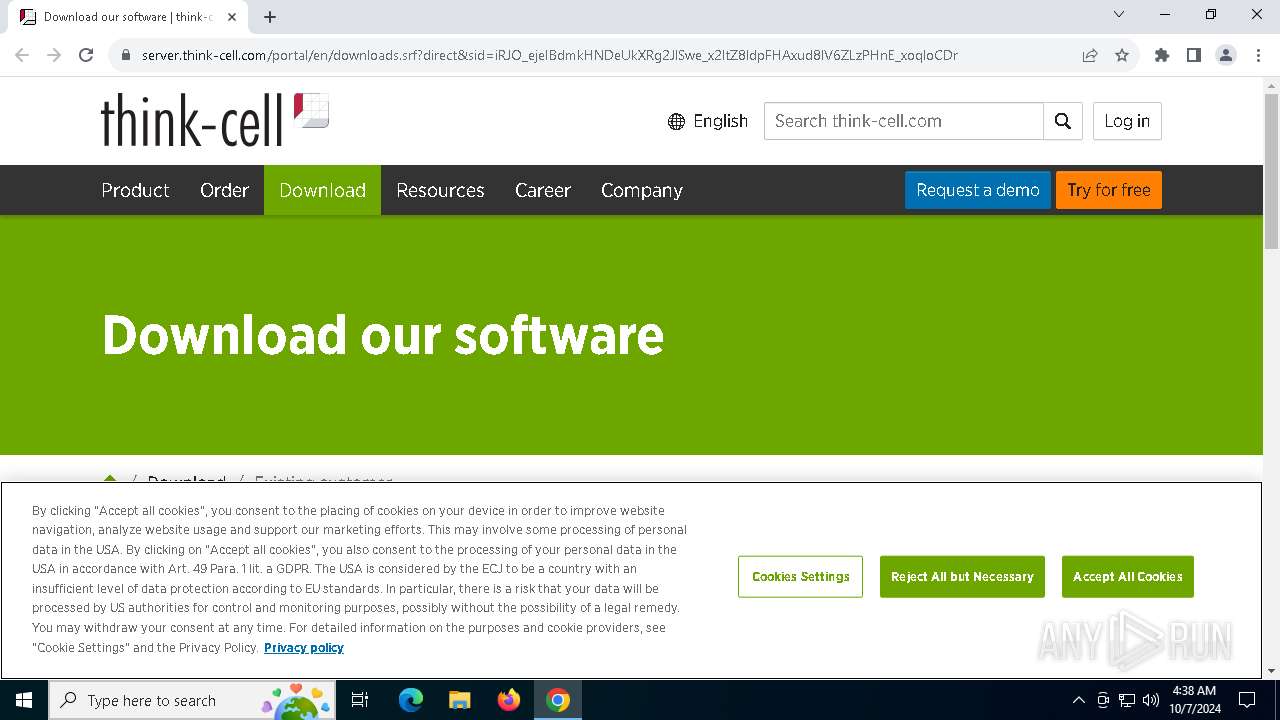The width and height of the screenshot is (1280, 720).
Task: Click the page vertical scrollbar thumb
Action: [1271, 170]
